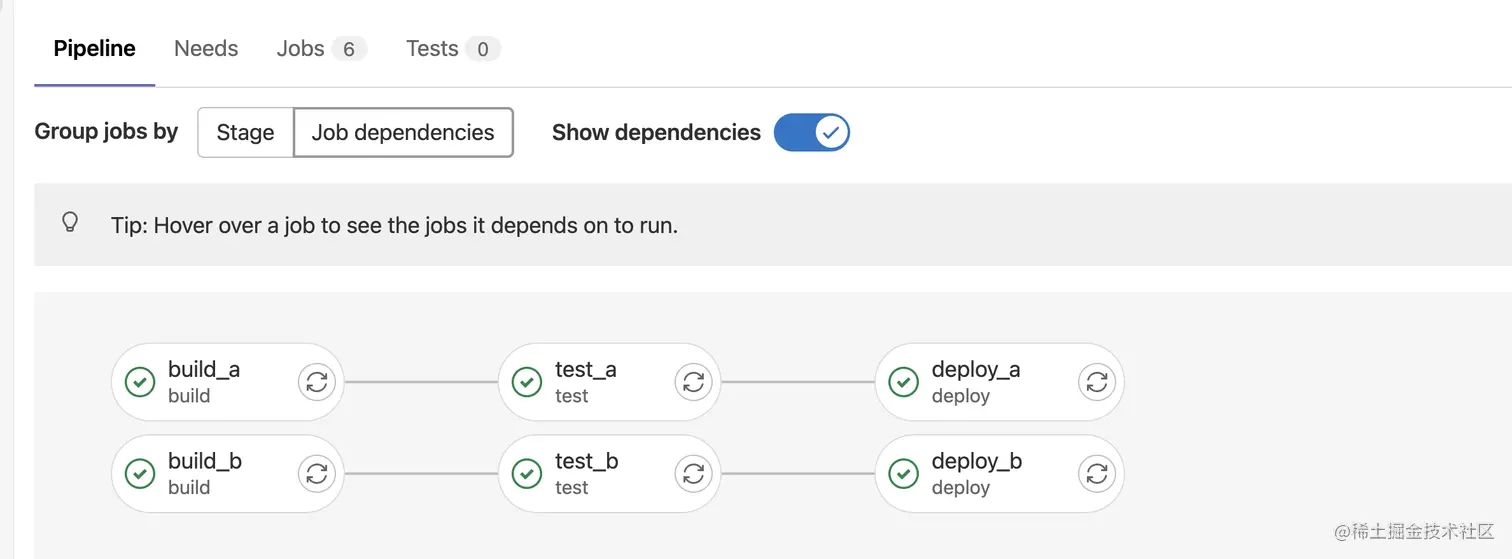Switch to the Needs tab

[206, 48]
